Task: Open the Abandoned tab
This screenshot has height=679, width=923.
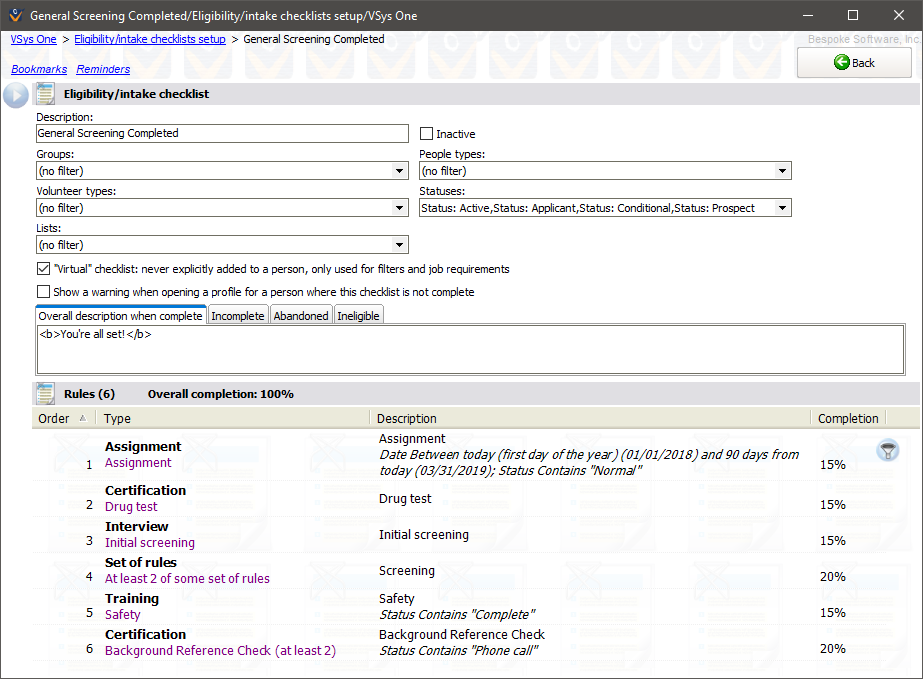Action: coord(301,316)
